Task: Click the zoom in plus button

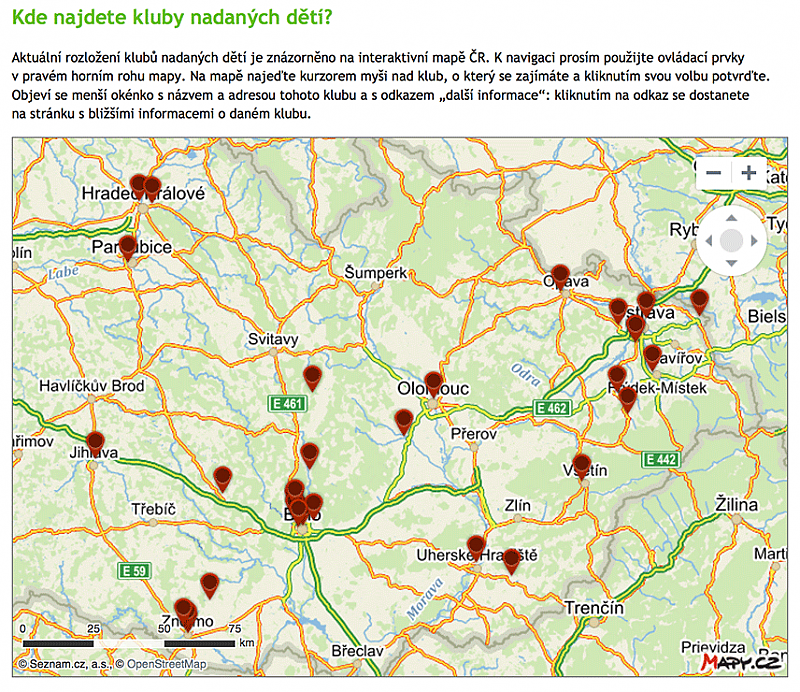Action: (747, 173)
